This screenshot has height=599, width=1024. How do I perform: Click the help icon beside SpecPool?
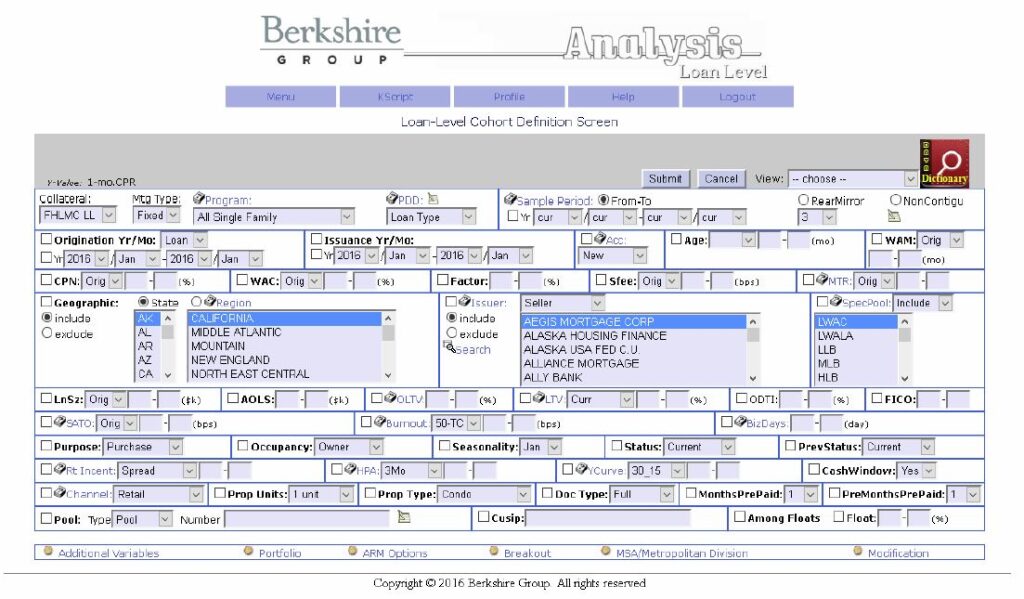point(835,301)
